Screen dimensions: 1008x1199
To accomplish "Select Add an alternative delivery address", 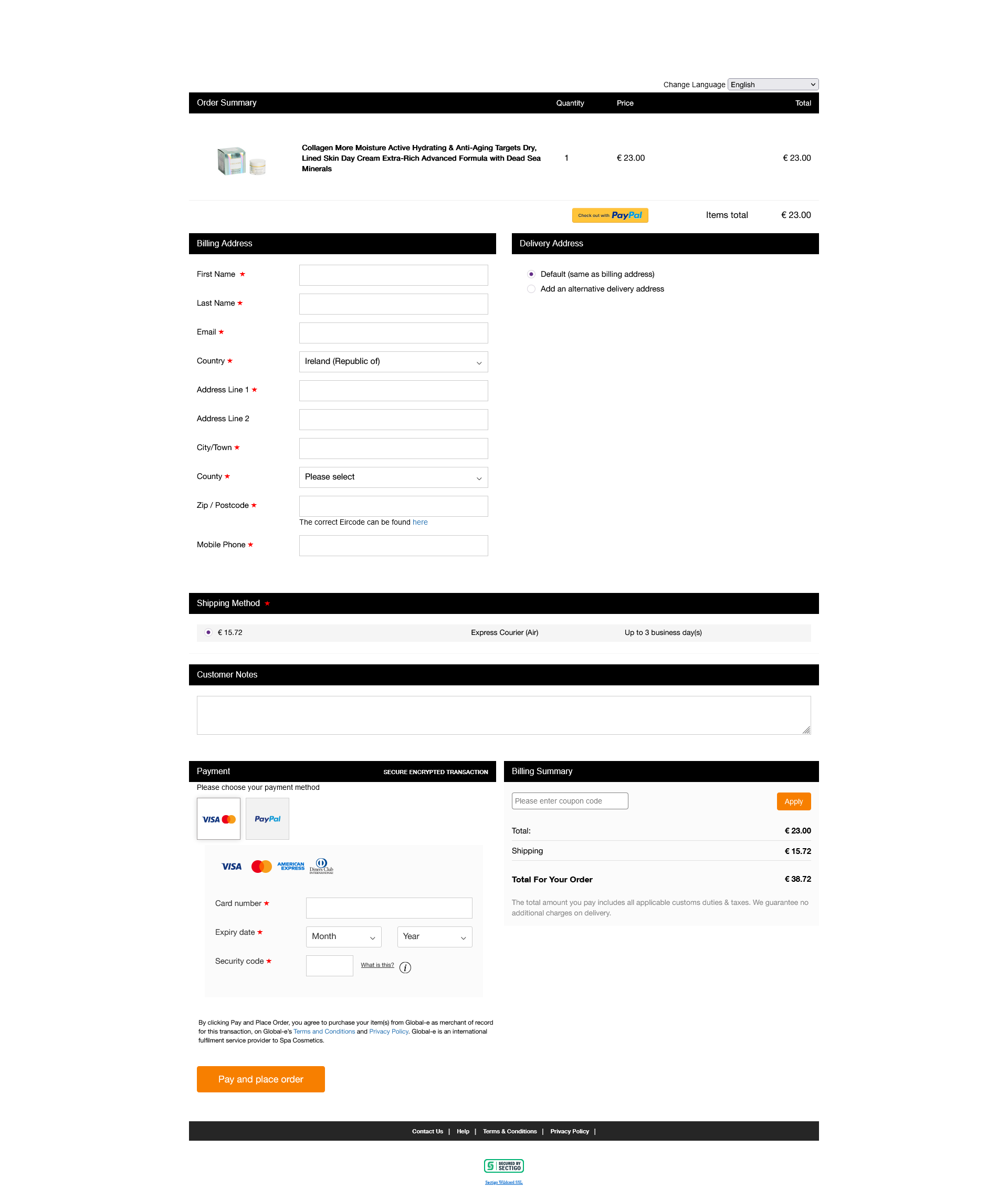I will click(x=531, y=289).
